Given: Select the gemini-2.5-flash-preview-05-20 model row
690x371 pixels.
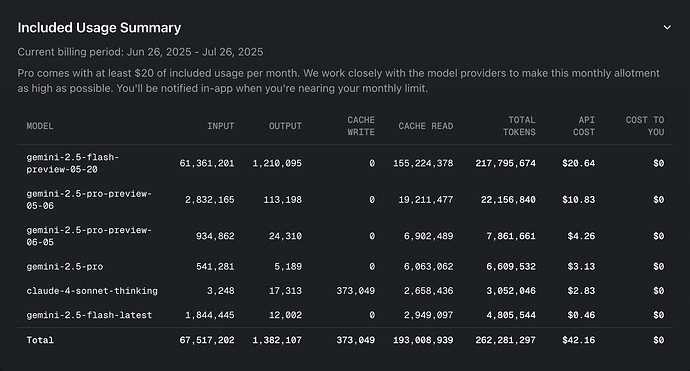Looking at the screenshot, I should pos(345,163).
